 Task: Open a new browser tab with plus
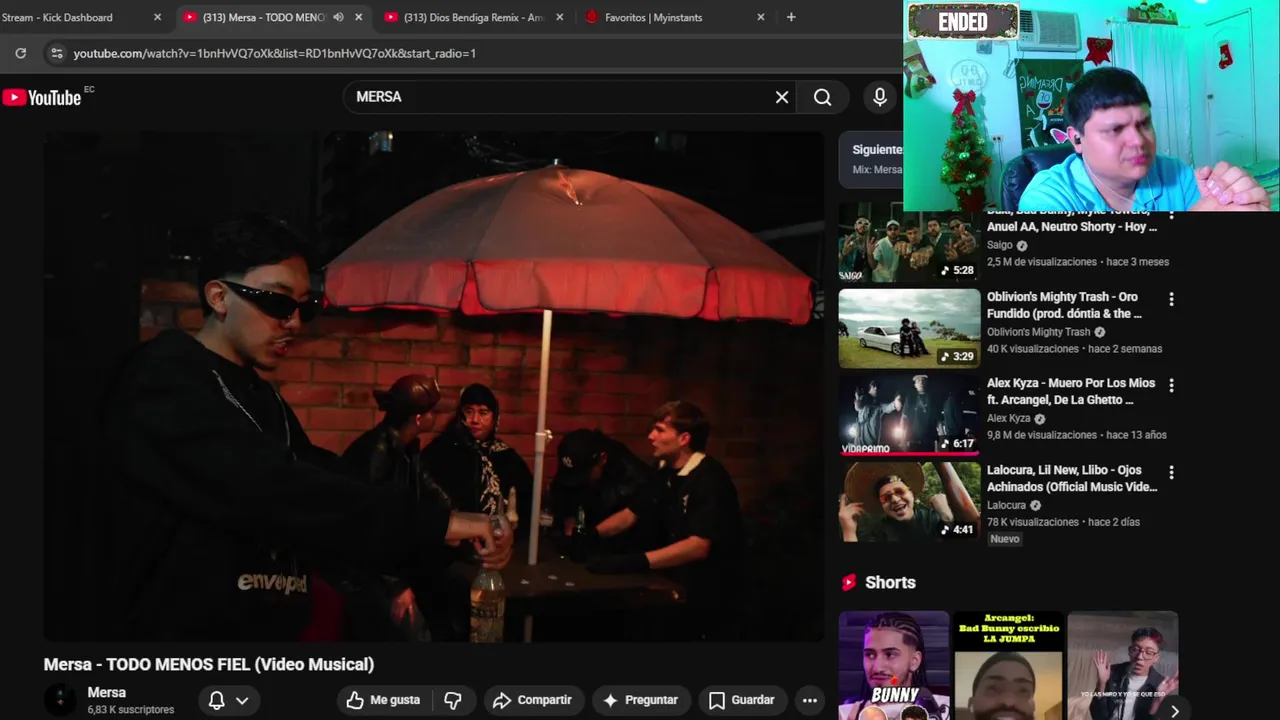pos(791,17)
